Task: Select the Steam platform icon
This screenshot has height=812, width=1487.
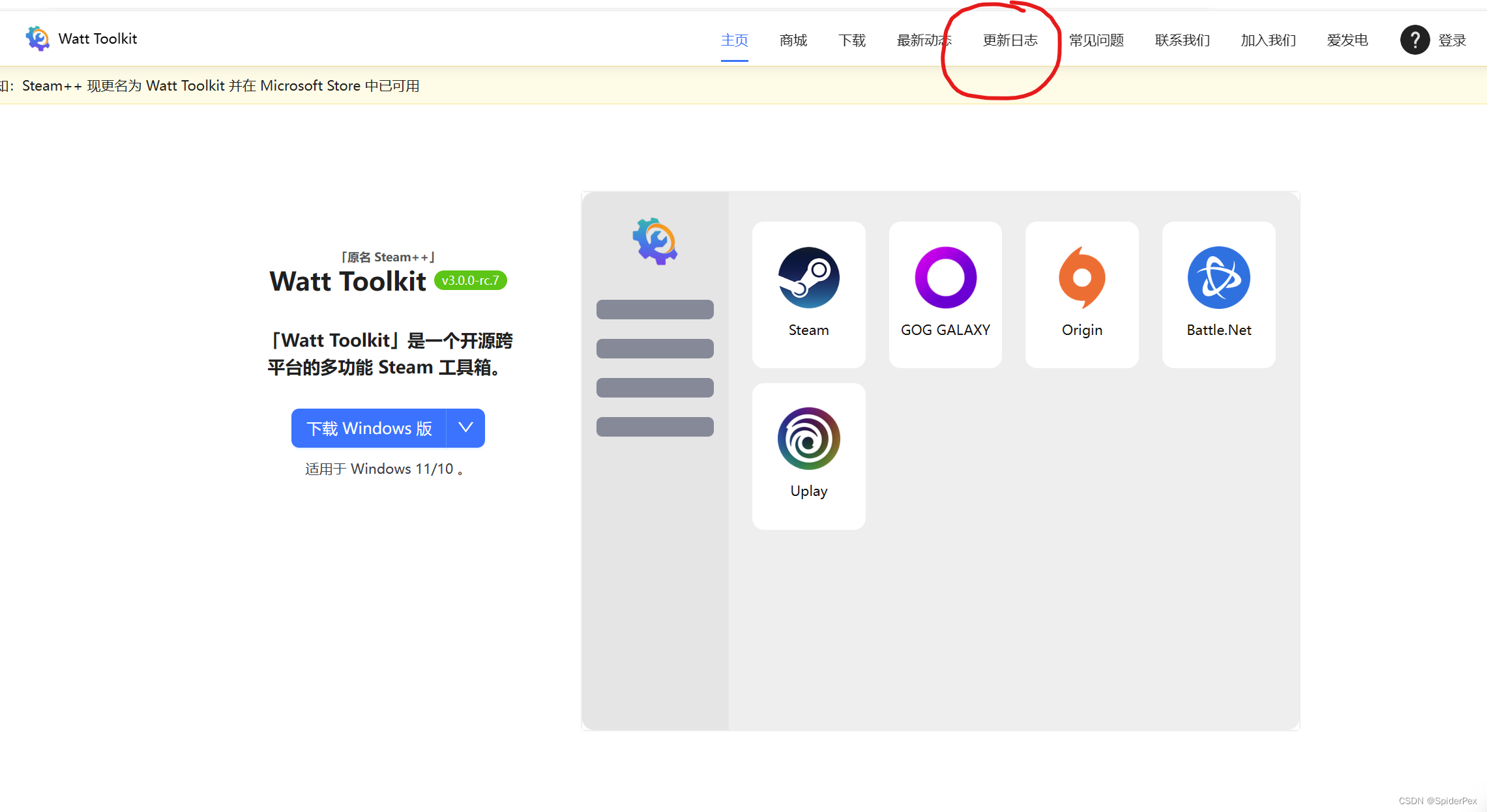Action: (808, 277)
